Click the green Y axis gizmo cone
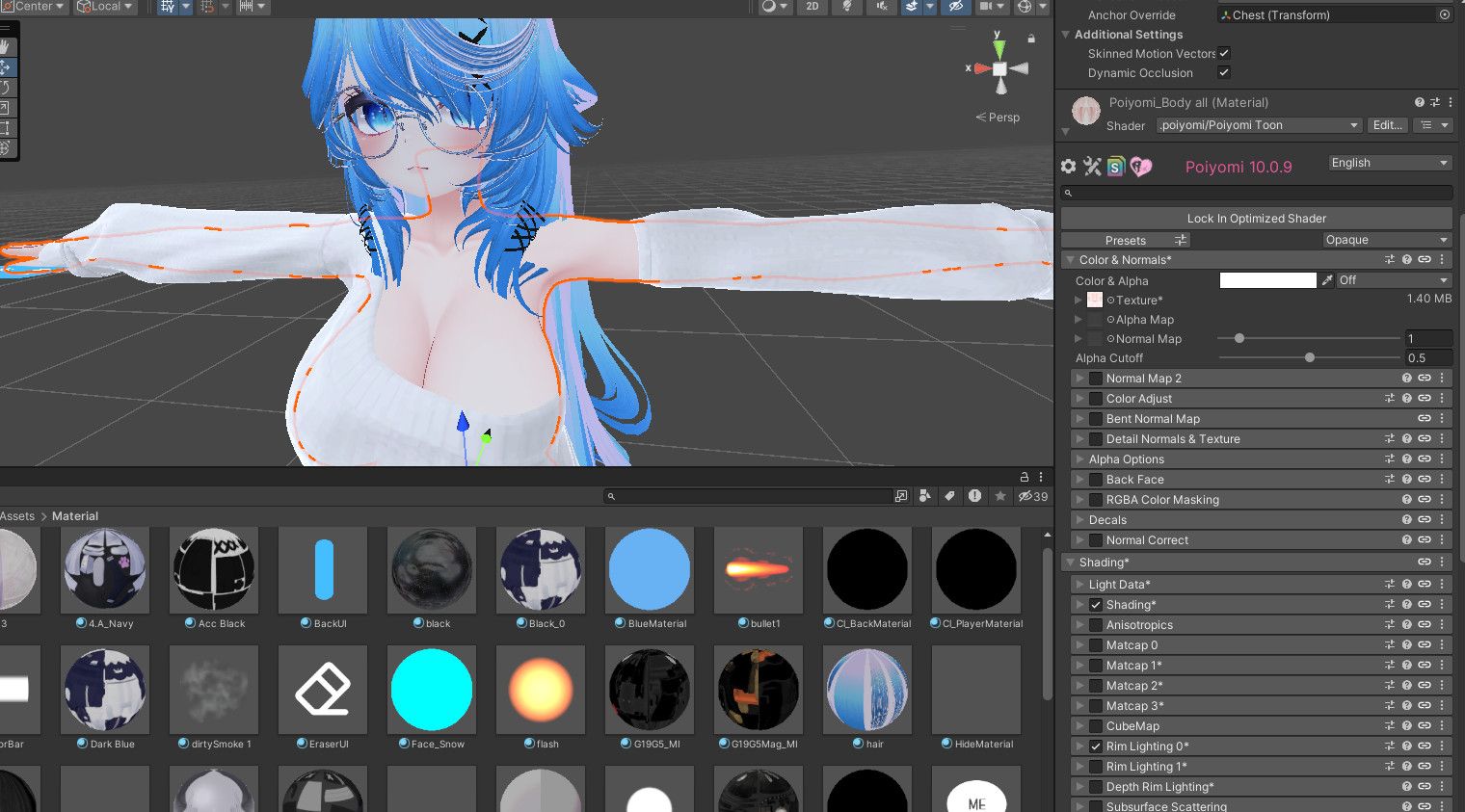The height and width of the screenshot is (812, 1465). 999,47
